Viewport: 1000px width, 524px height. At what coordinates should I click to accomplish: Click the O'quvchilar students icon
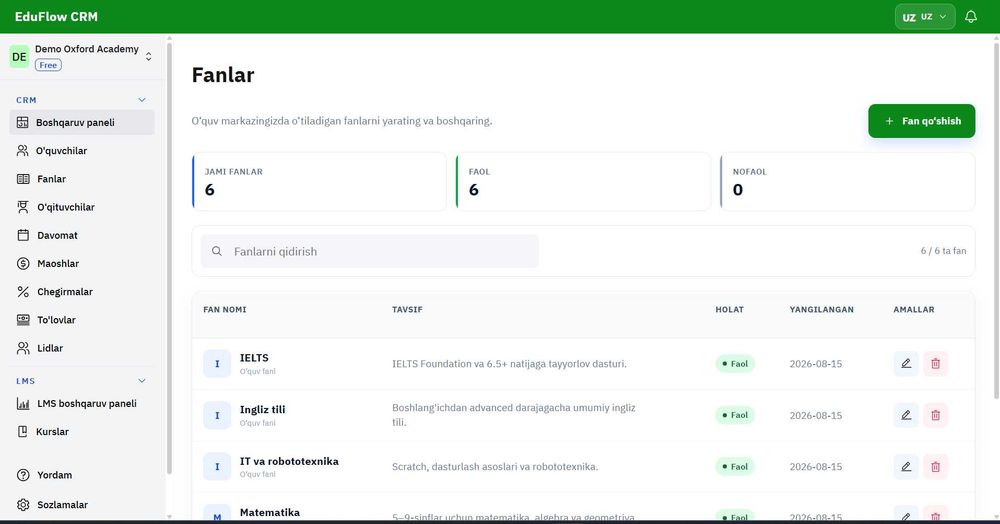click(x=22, y=150)
